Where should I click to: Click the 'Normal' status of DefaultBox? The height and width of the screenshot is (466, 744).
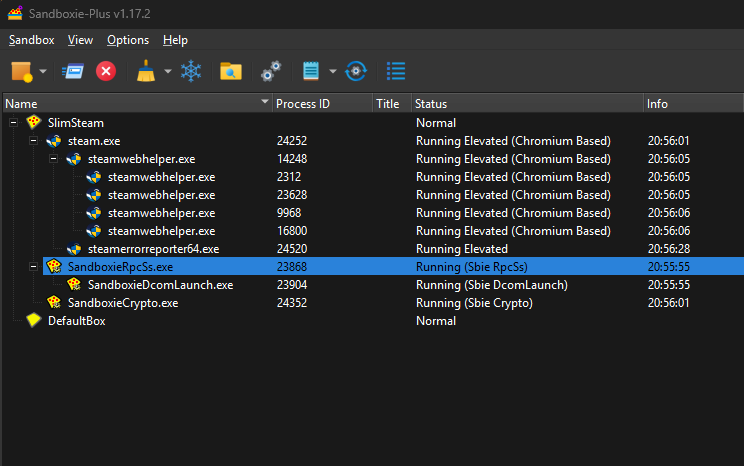click(x=436, y=321)
